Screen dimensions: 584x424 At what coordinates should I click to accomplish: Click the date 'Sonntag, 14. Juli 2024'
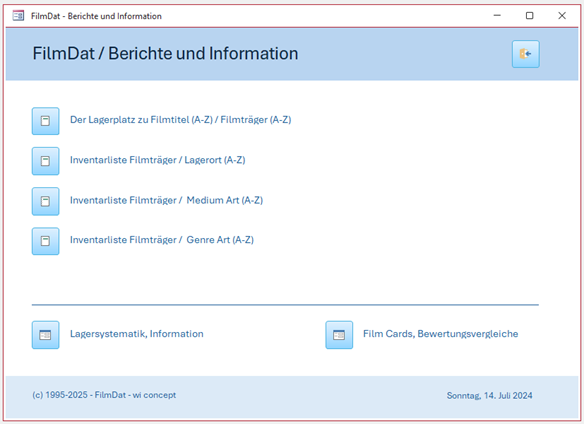(489, 396)
